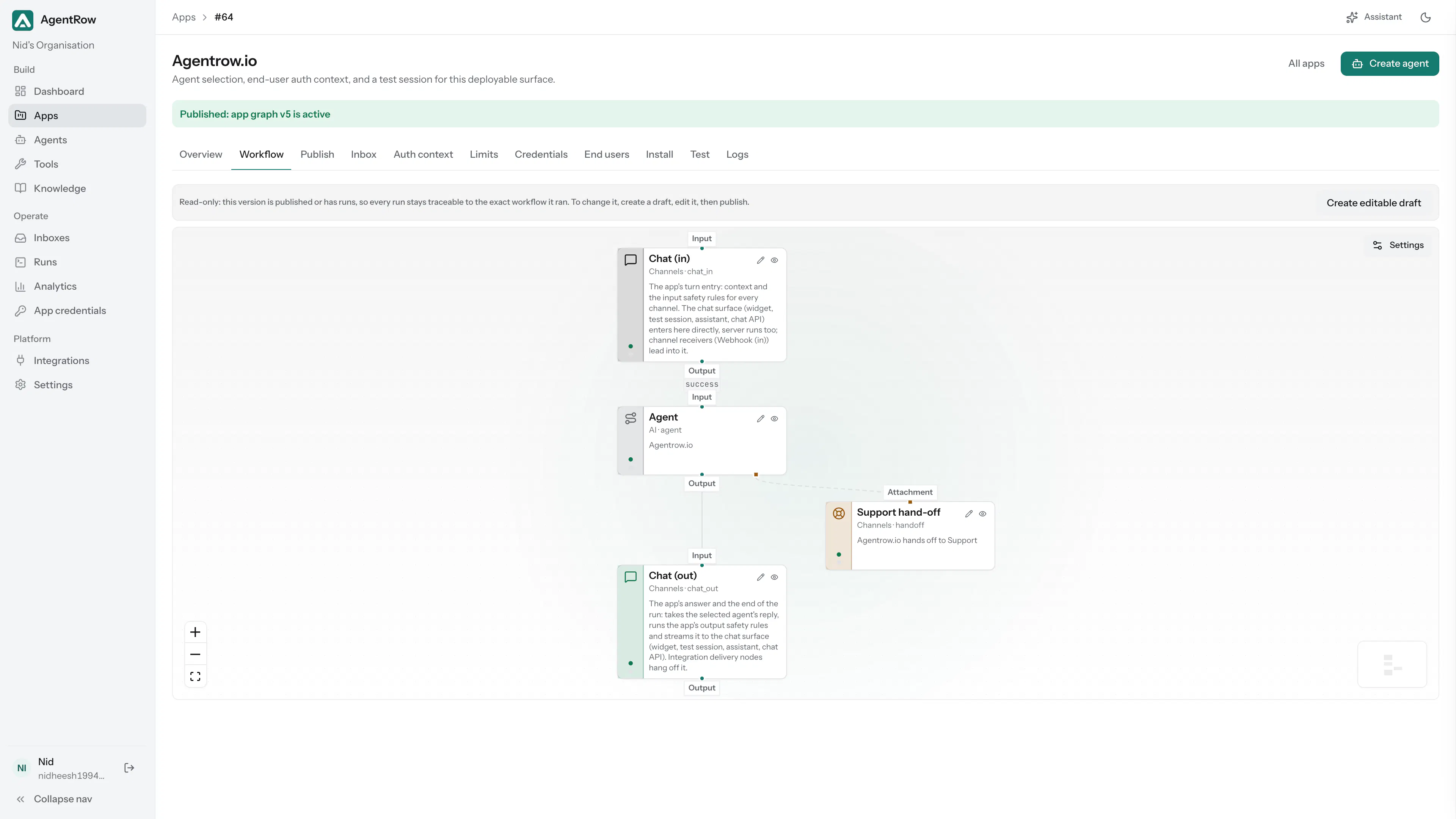Image resolution: width=1456 pixels, height=819 pixels.
Task: Click the Create agent button
Action: click(1390, 64)
